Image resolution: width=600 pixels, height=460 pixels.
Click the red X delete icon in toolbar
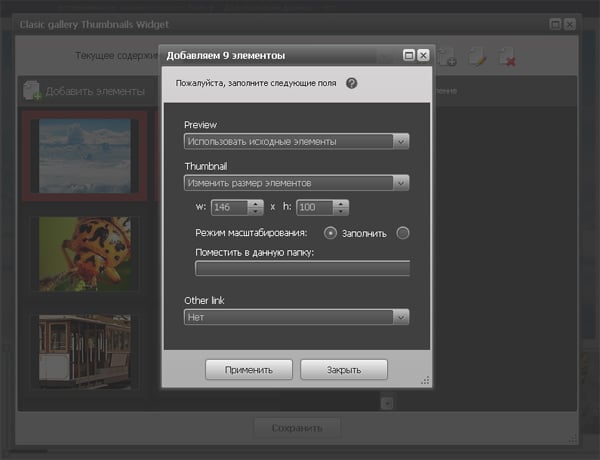[507, 58]
